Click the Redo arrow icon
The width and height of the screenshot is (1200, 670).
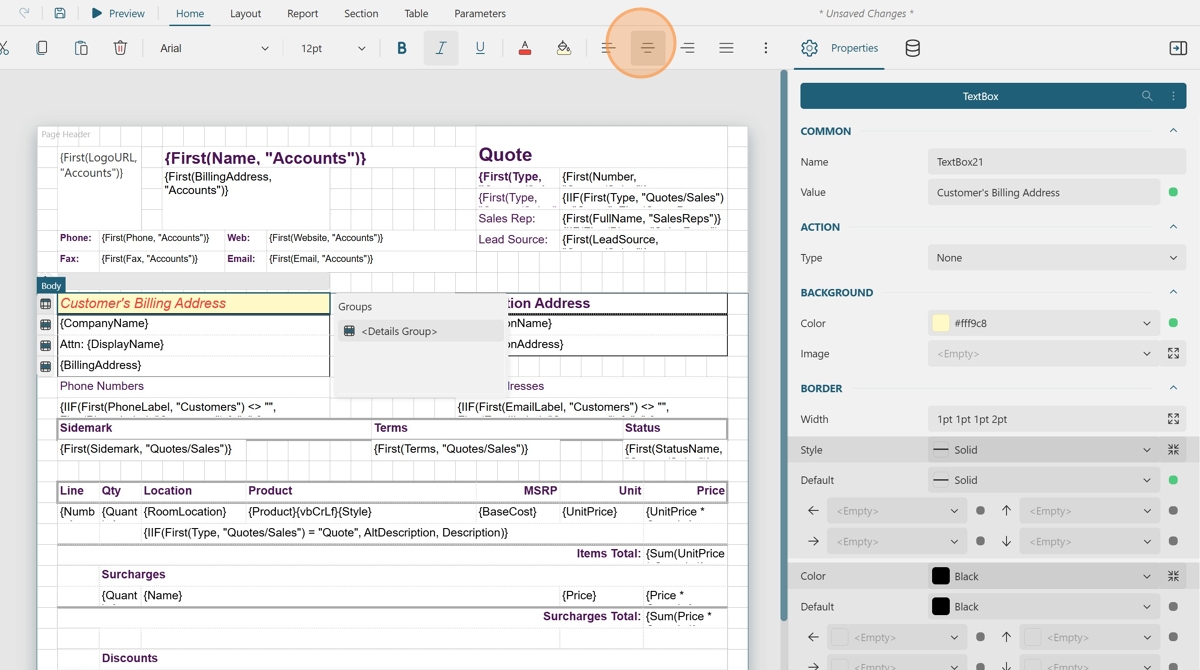[x=24, y=13]
